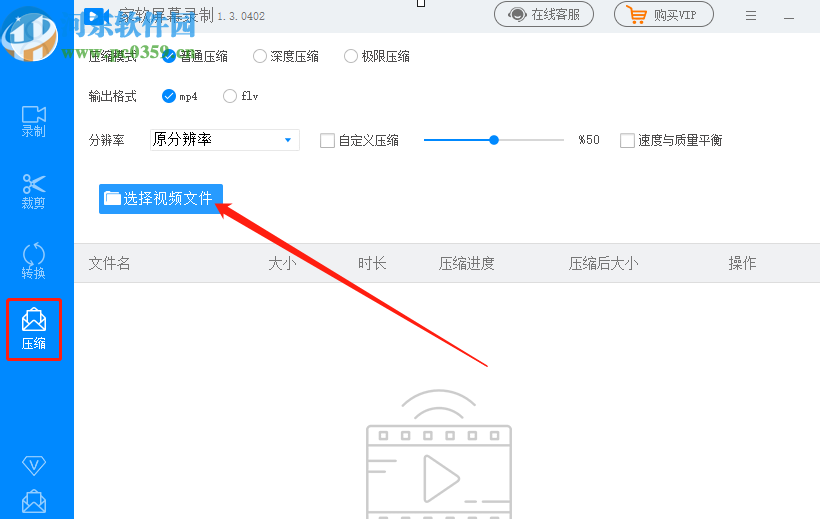Click the 购买VIP purchase button
820x519 pixels.
click(664, 14)
